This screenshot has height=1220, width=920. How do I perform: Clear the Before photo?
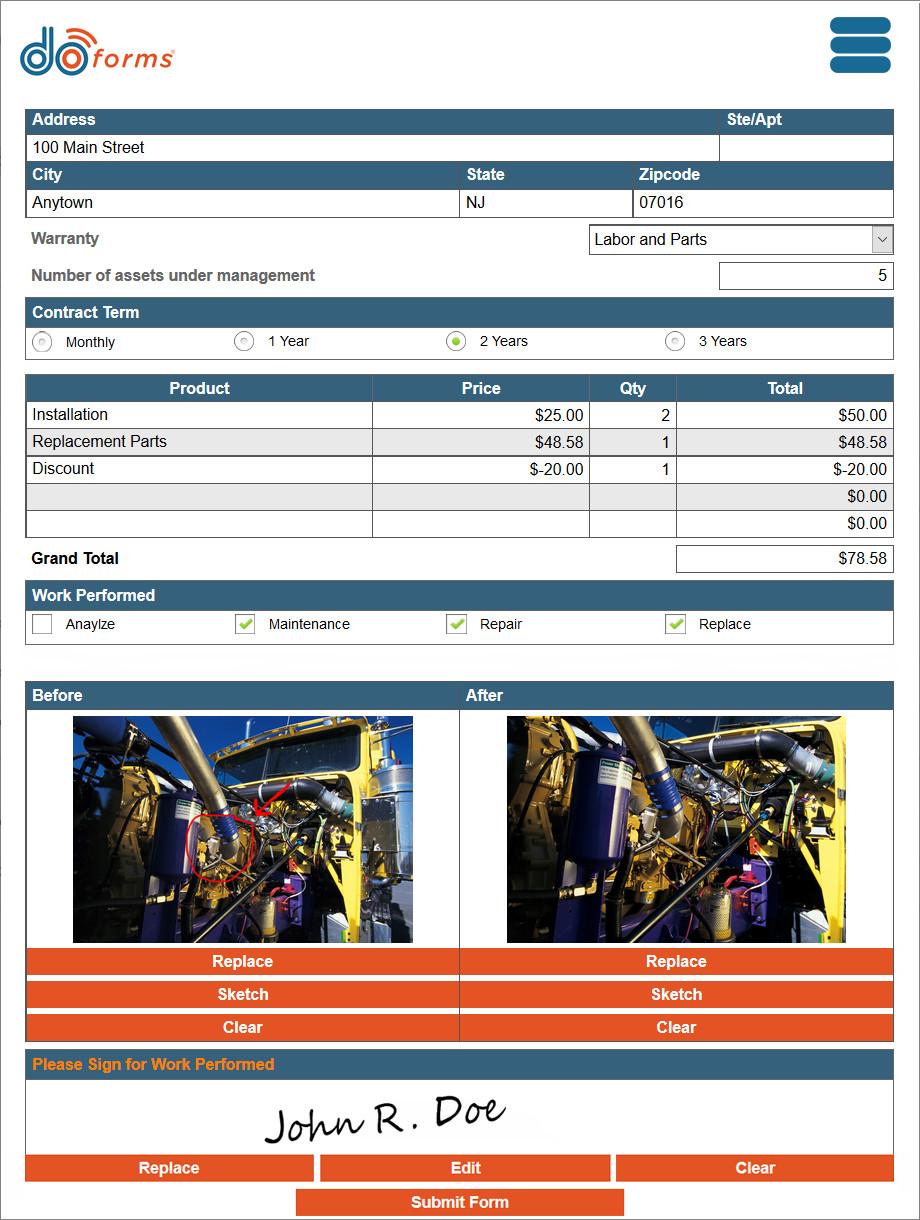pyautogui.click(x=242, y=1028)
